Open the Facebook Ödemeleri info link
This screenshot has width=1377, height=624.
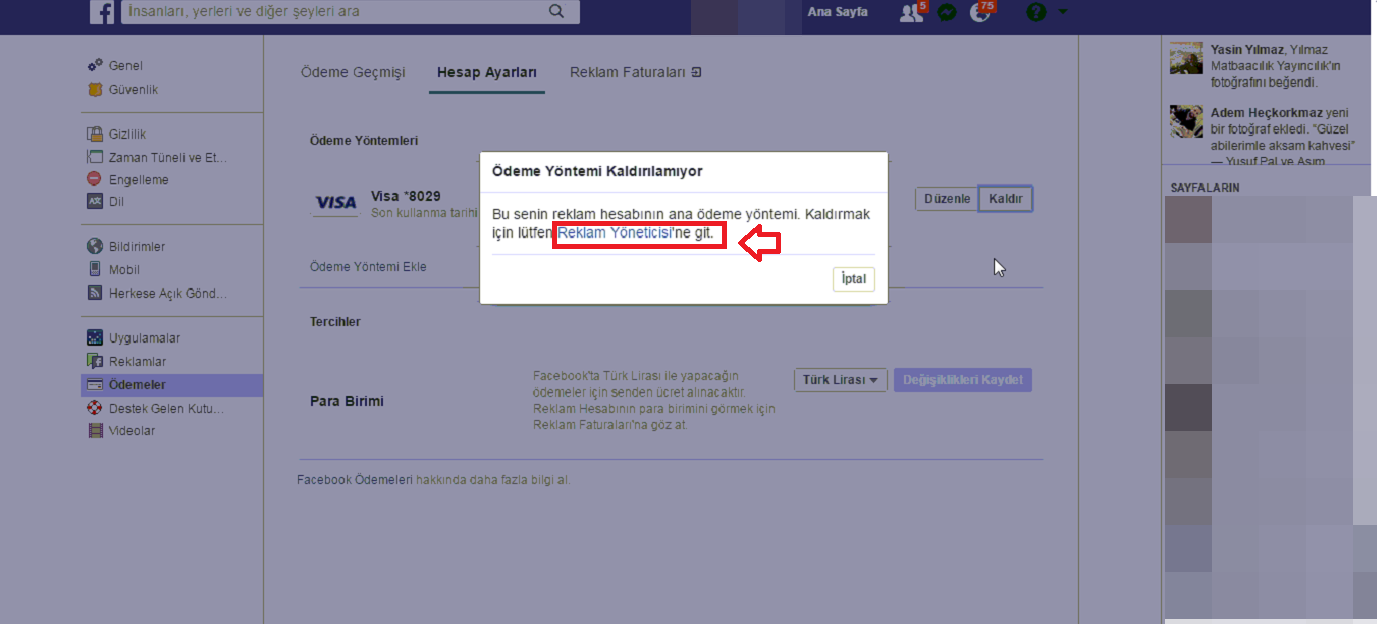point(355,480)
